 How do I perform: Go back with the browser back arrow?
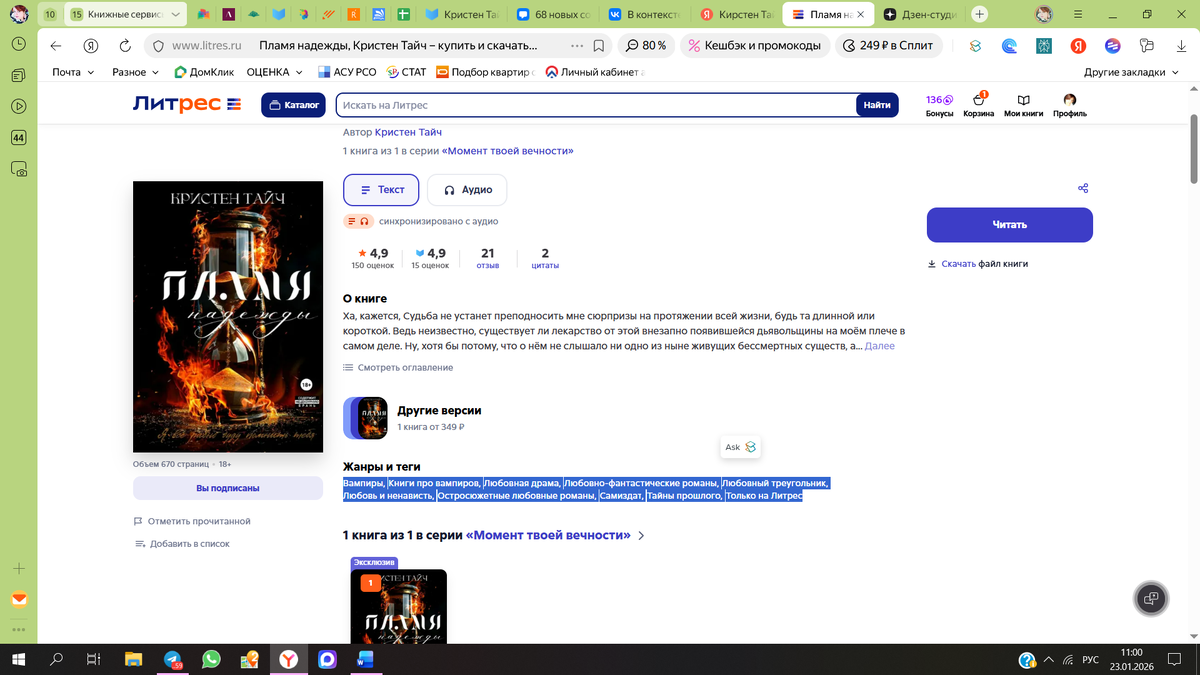[x=56, y=46]
